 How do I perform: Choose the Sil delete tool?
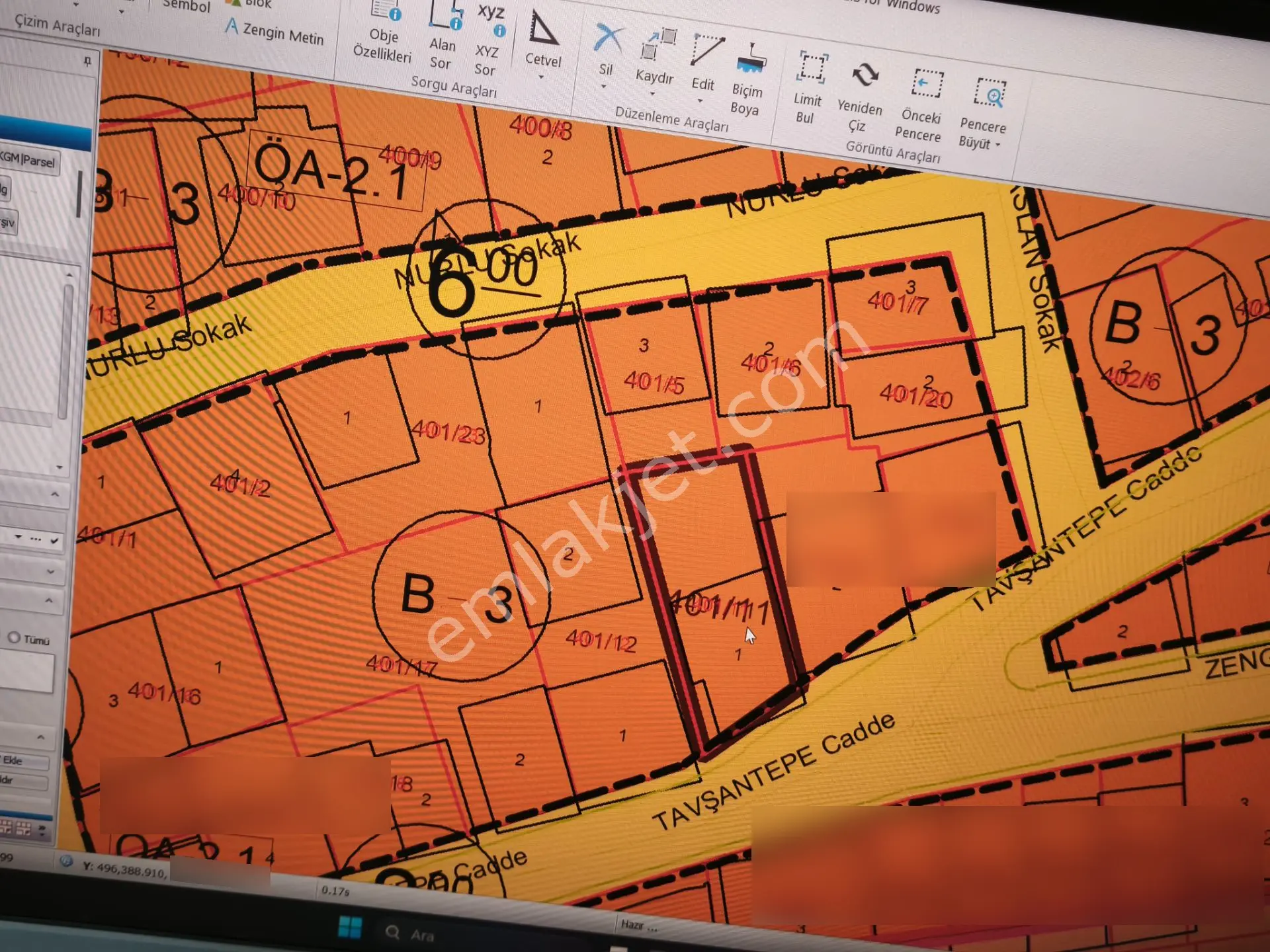pos(606,51)
